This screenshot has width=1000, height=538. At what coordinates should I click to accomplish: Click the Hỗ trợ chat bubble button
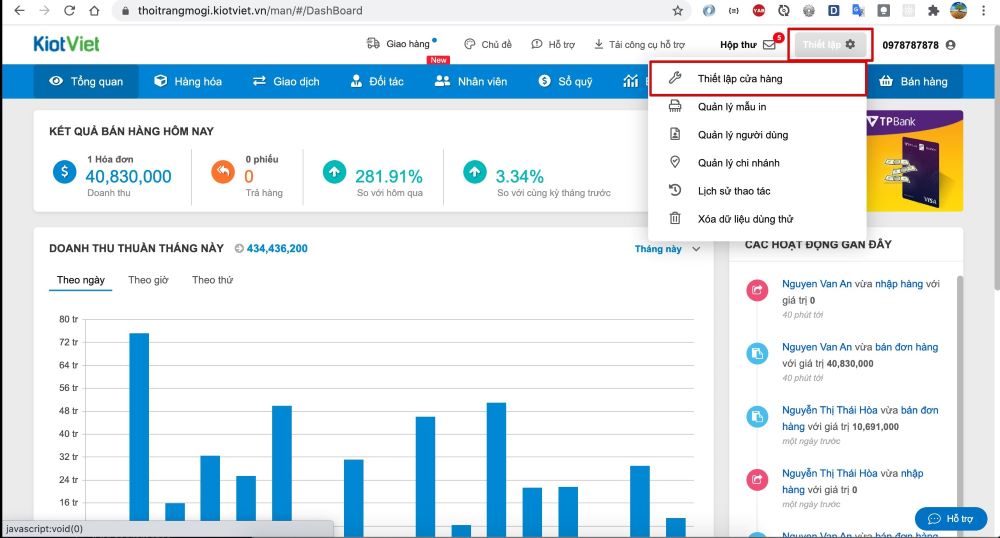pyautogui.click(x=950, y=519)
